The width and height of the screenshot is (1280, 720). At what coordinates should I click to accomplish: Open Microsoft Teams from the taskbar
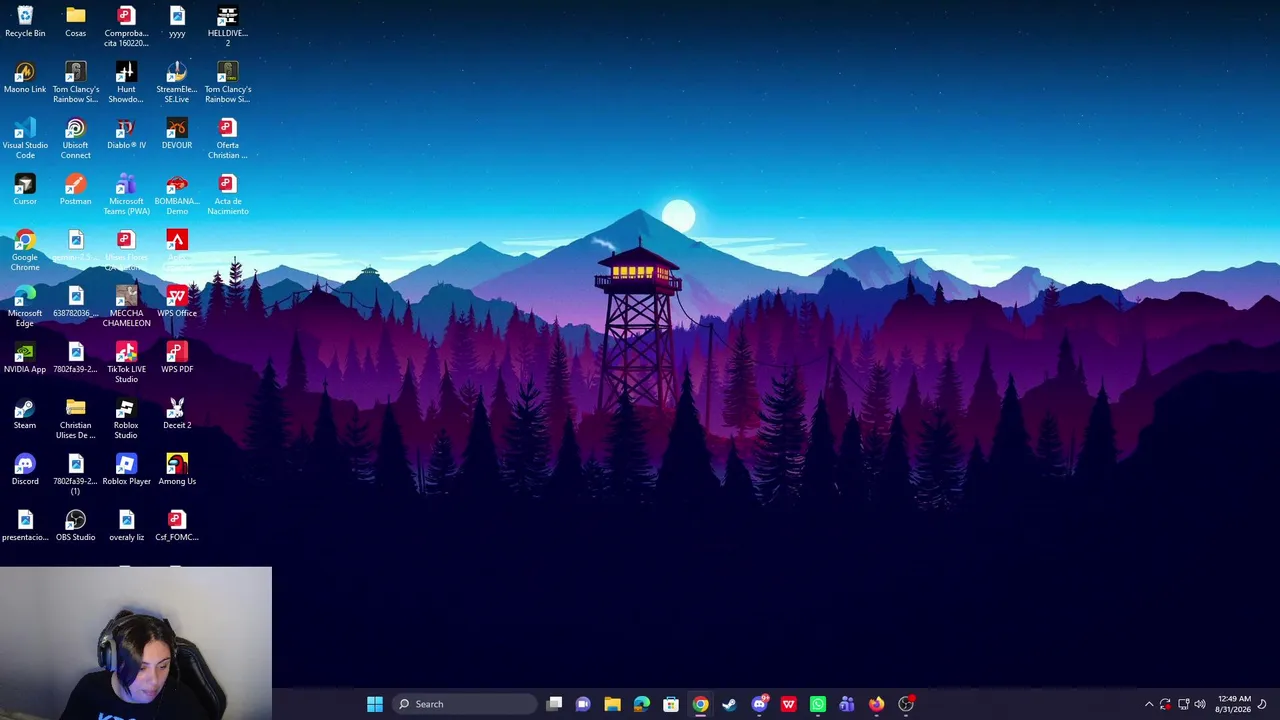click(x=847, y=704)
